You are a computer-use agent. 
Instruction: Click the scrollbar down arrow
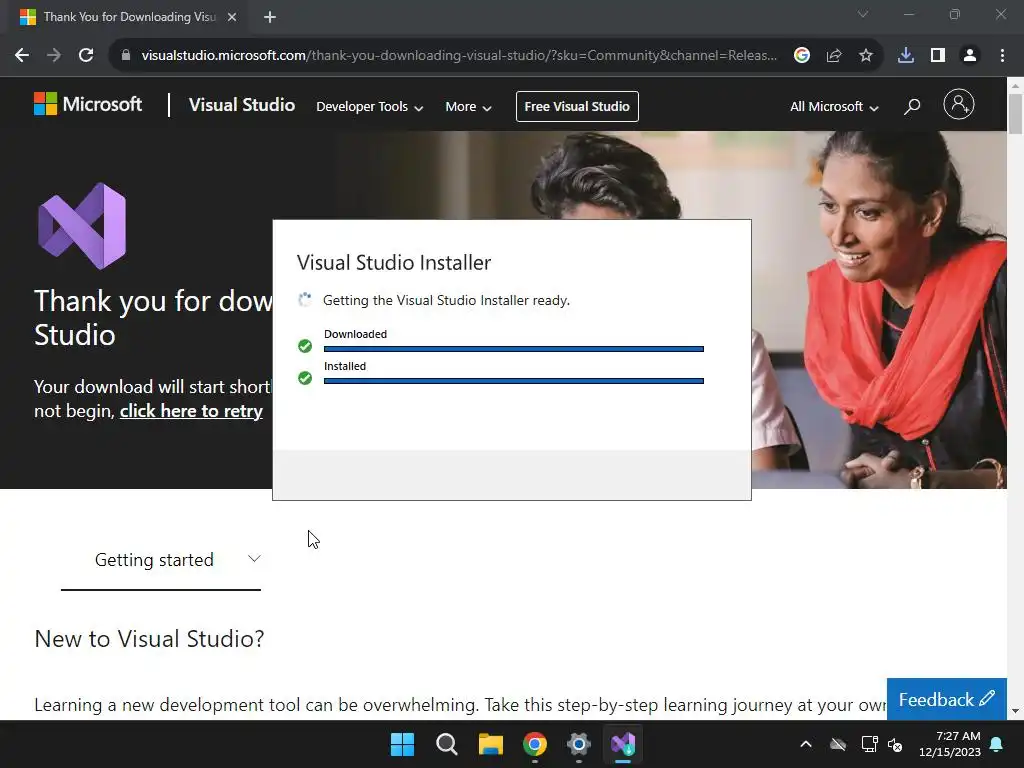tap(1015, 711)
